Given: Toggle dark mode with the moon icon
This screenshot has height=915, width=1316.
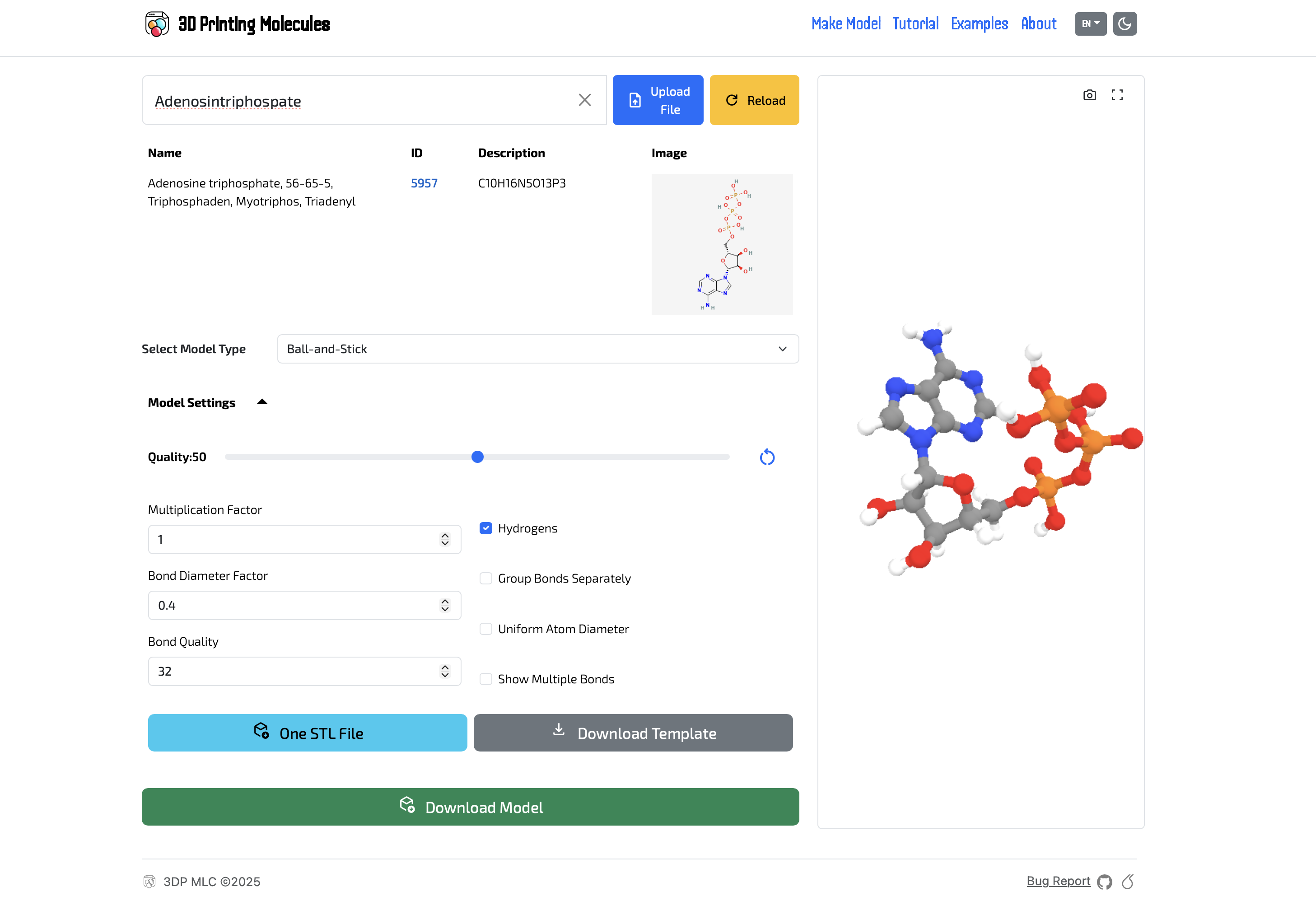Looking at the screenshot, I should (1125, 23).
